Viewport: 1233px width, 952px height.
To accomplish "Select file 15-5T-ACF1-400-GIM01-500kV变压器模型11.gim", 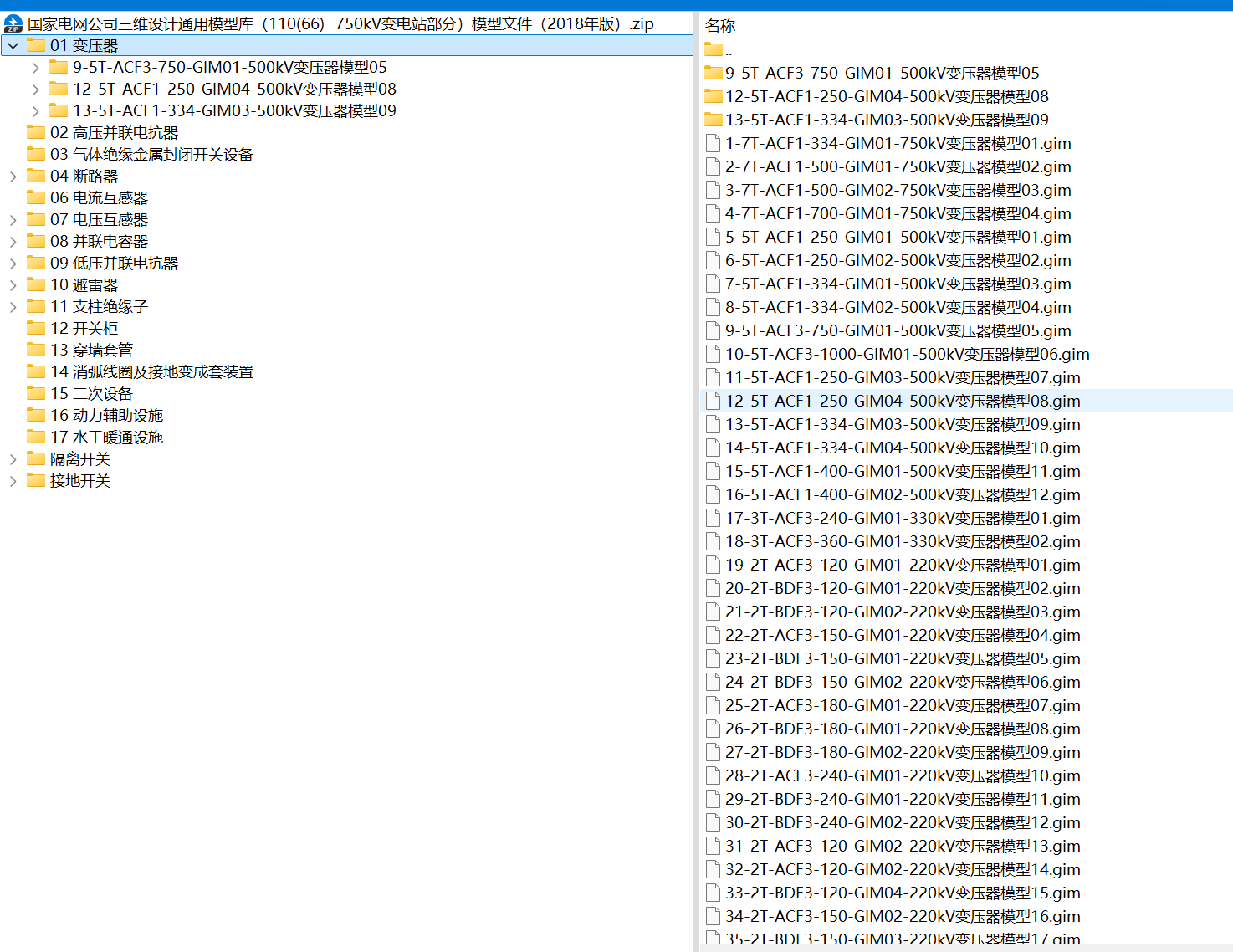I will 903,471.
